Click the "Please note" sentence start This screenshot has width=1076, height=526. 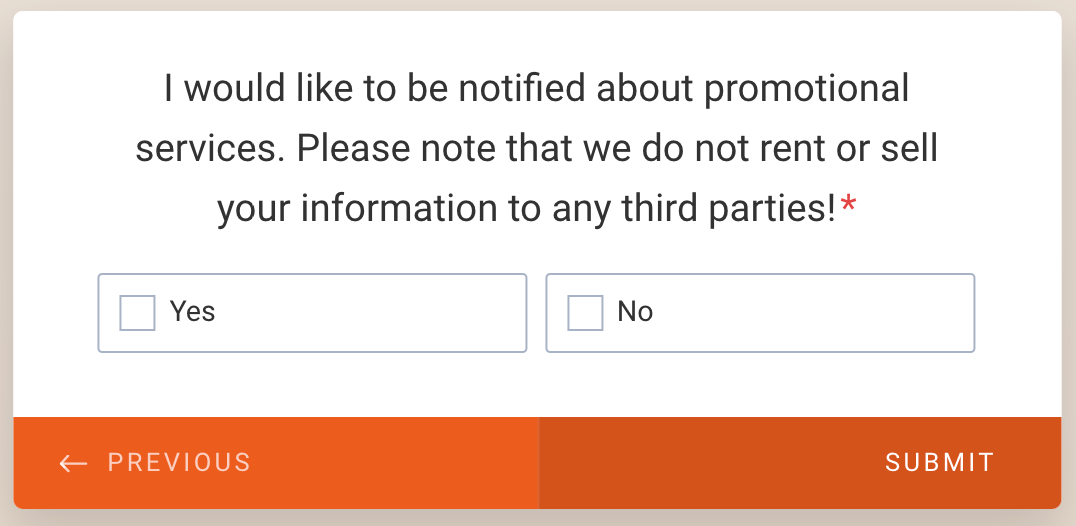pyautogui.click(x=376, y=150)
